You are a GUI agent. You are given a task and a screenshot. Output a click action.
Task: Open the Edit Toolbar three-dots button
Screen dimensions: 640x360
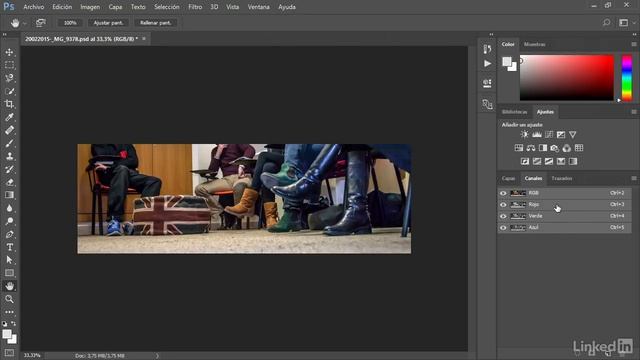tap(9, 312)
